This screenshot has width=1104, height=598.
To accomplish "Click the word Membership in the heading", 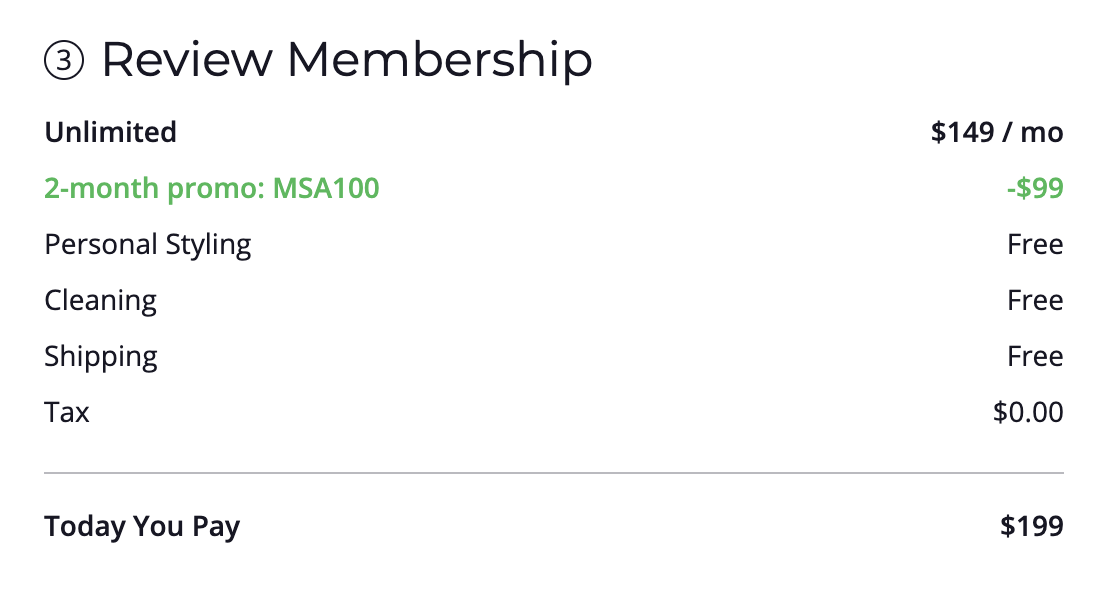I will point(439,60).
